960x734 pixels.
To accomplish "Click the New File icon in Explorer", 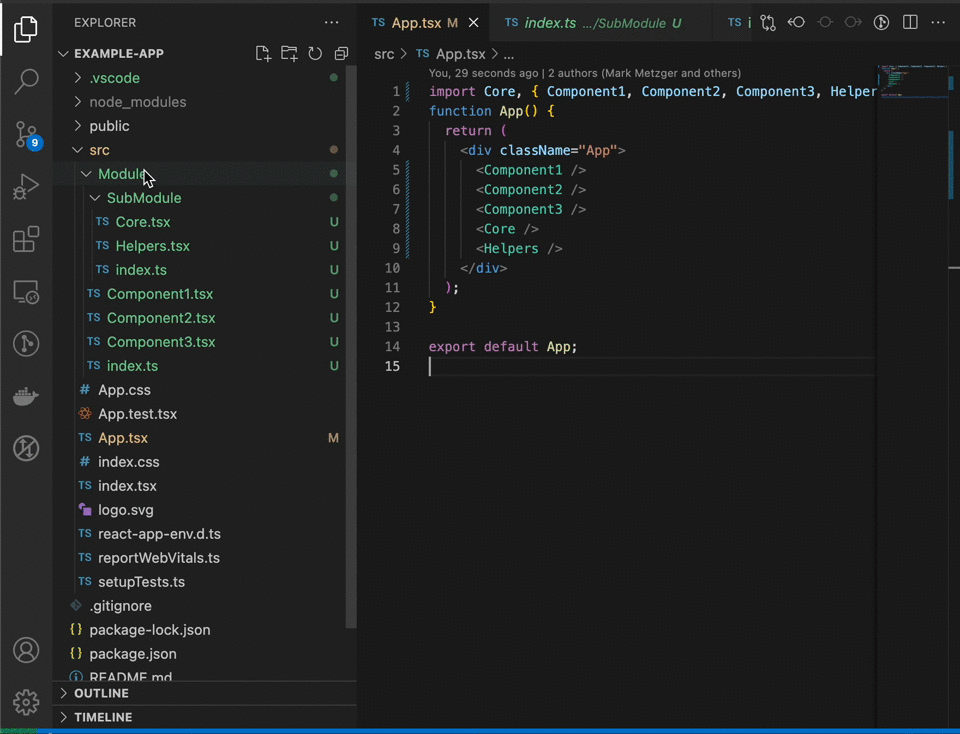I will [263, 53].
